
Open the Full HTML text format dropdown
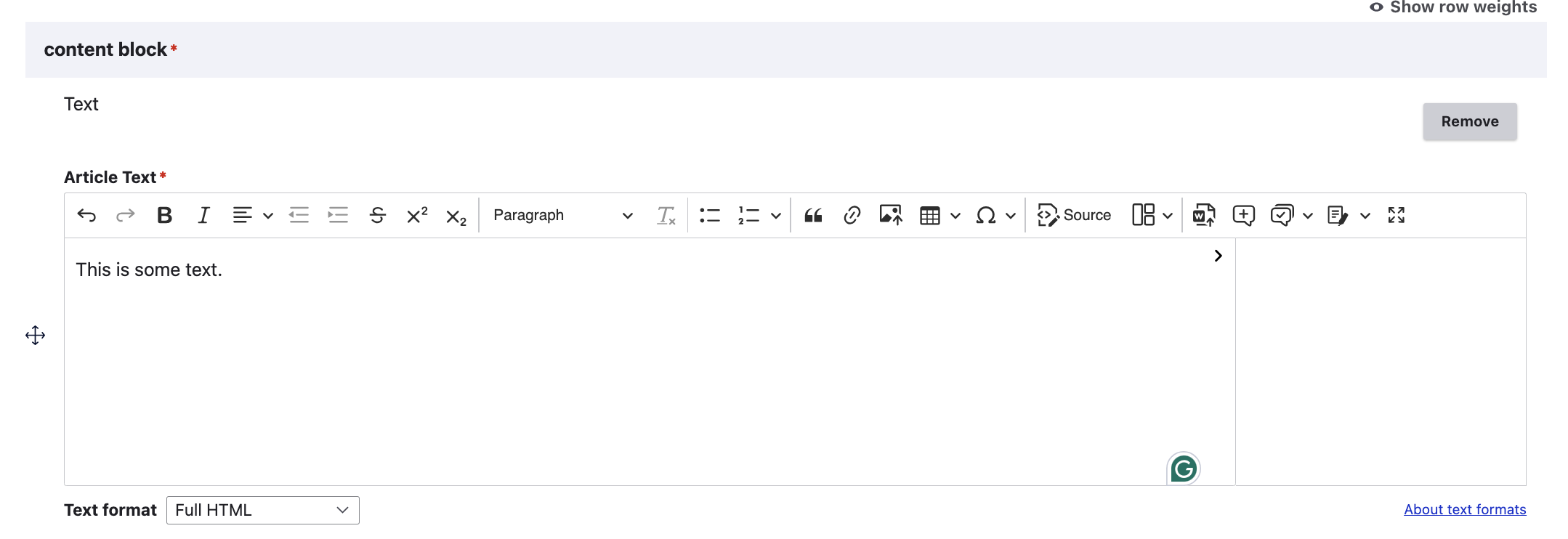tap(263, 510)
